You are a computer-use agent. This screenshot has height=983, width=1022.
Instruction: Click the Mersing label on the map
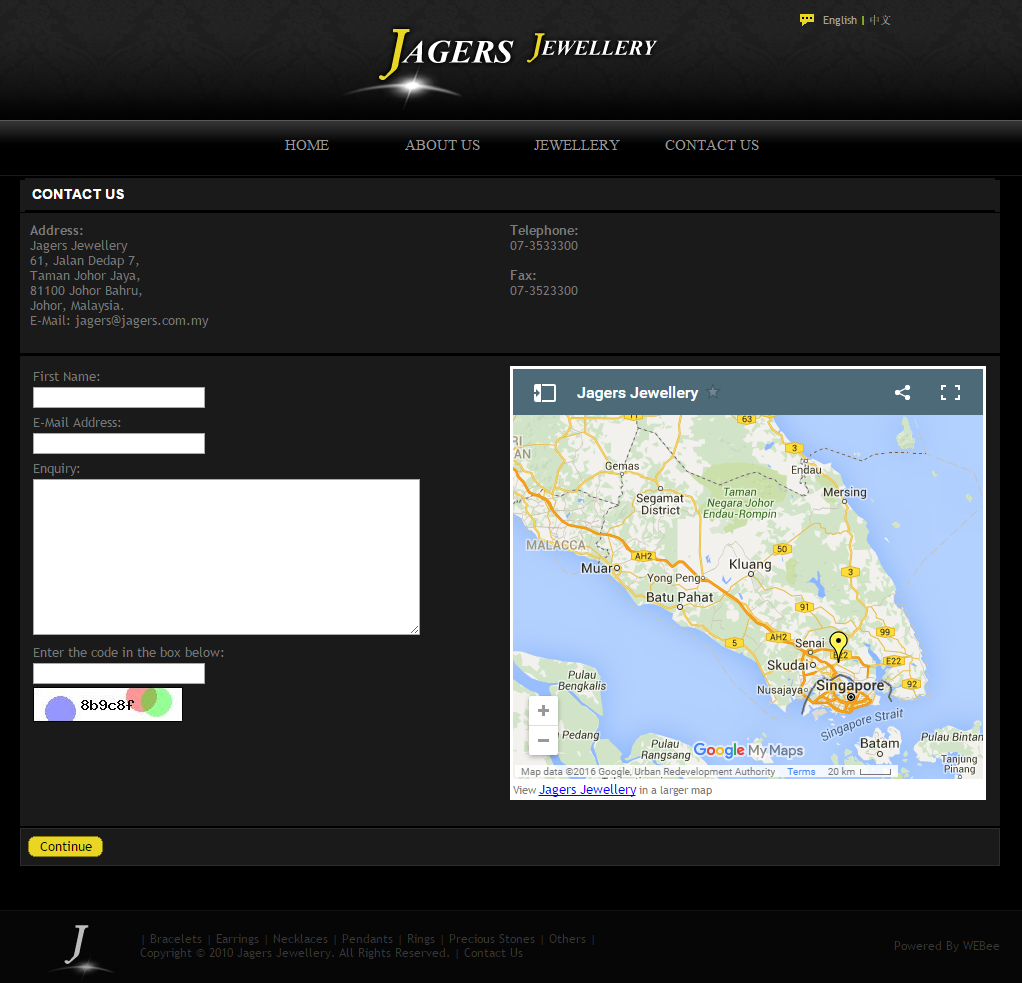point(845,492)
